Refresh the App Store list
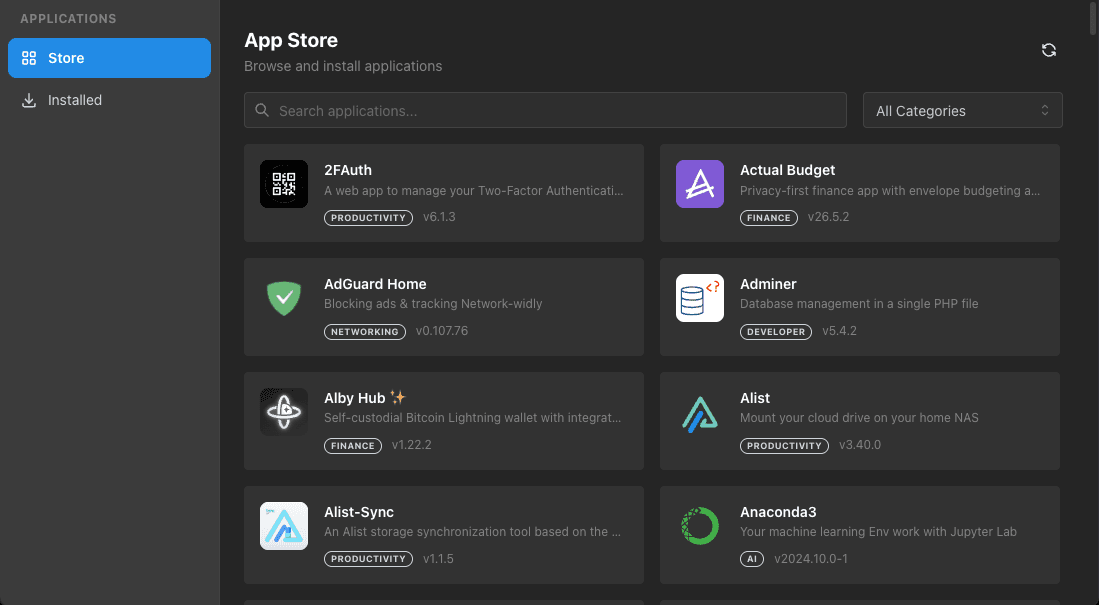Image resolution: width=1099 pixels, height=605 pixels. pos(1049,50)
